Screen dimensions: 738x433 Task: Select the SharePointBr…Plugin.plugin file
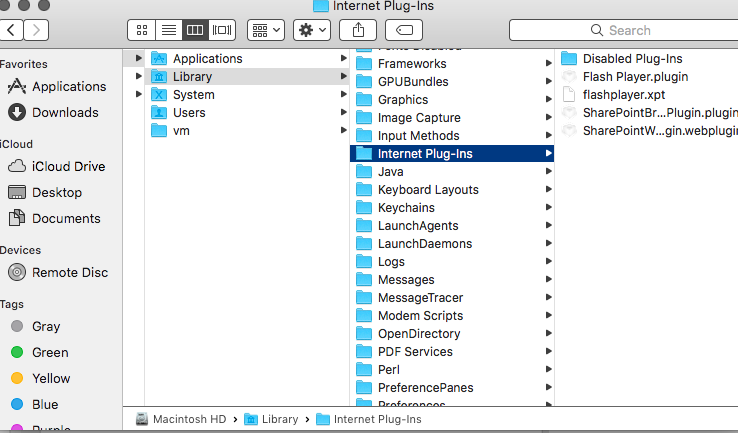point(647,113)
